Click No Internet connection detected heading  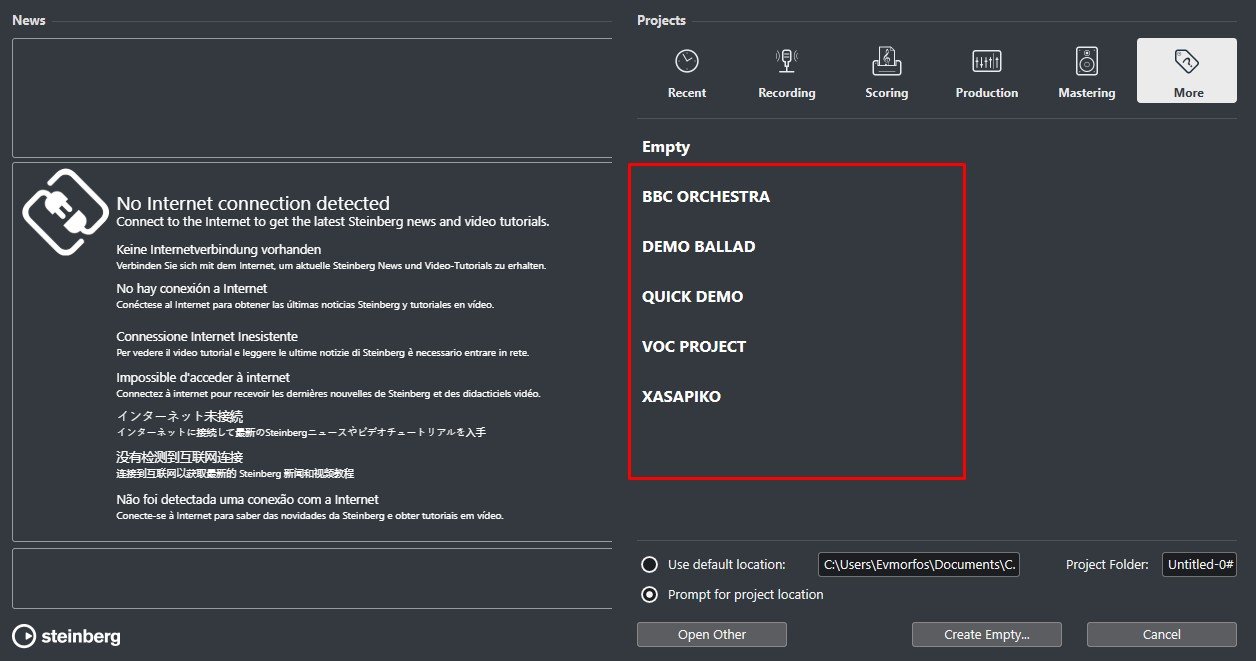click(253, 203)
